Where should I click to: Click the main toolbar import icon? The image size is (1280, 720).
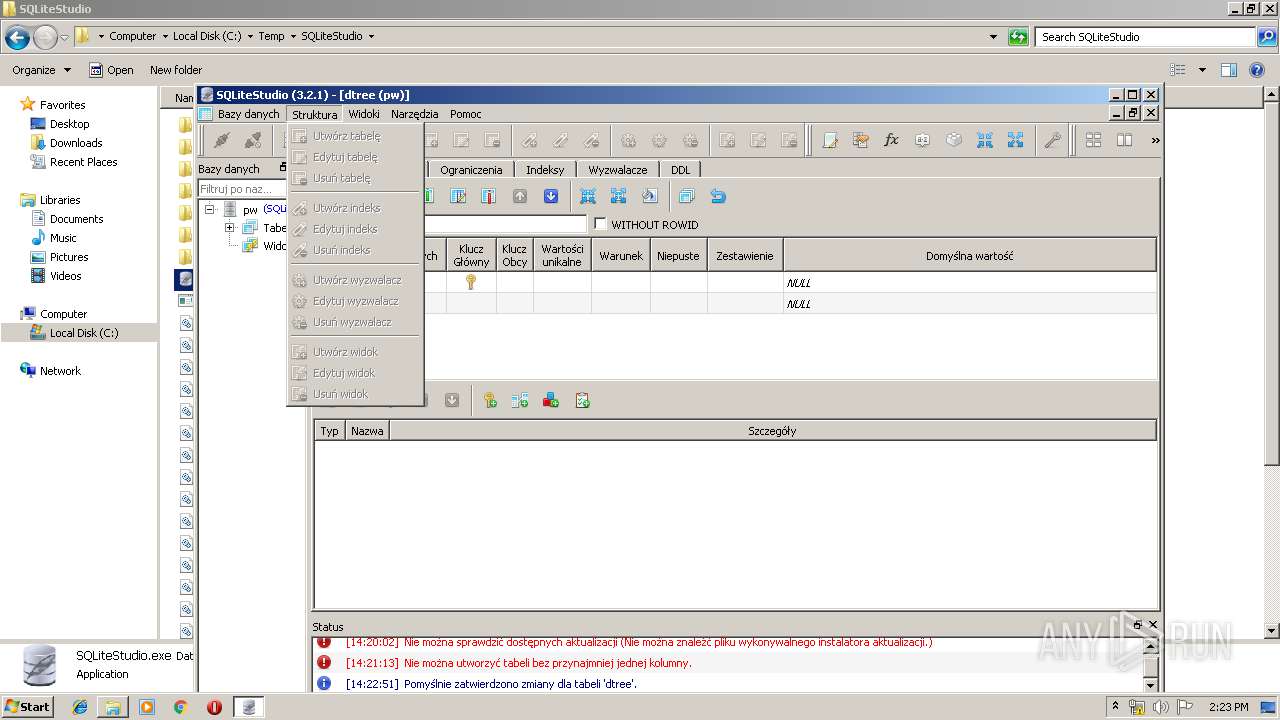click(984, 141)
